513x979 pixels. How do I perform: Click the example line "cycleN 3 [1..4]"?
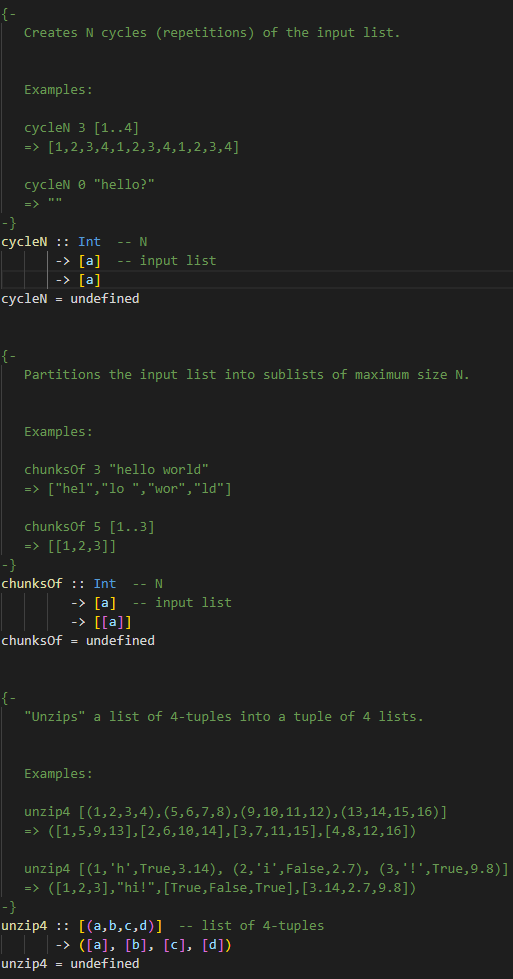(81, 128)
